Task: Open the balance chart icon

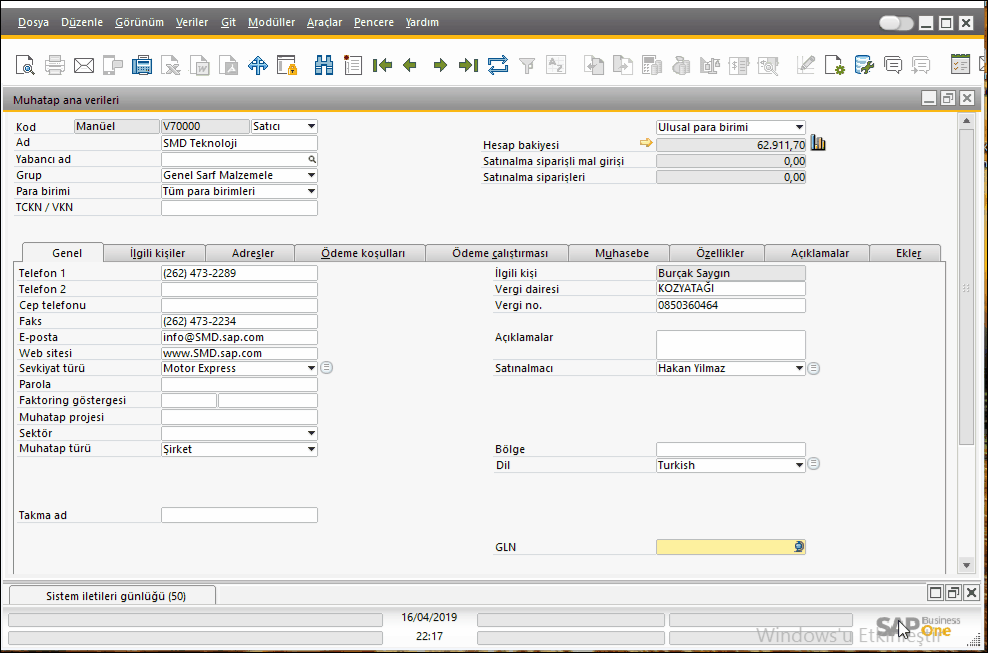Action: pos(818,144)
